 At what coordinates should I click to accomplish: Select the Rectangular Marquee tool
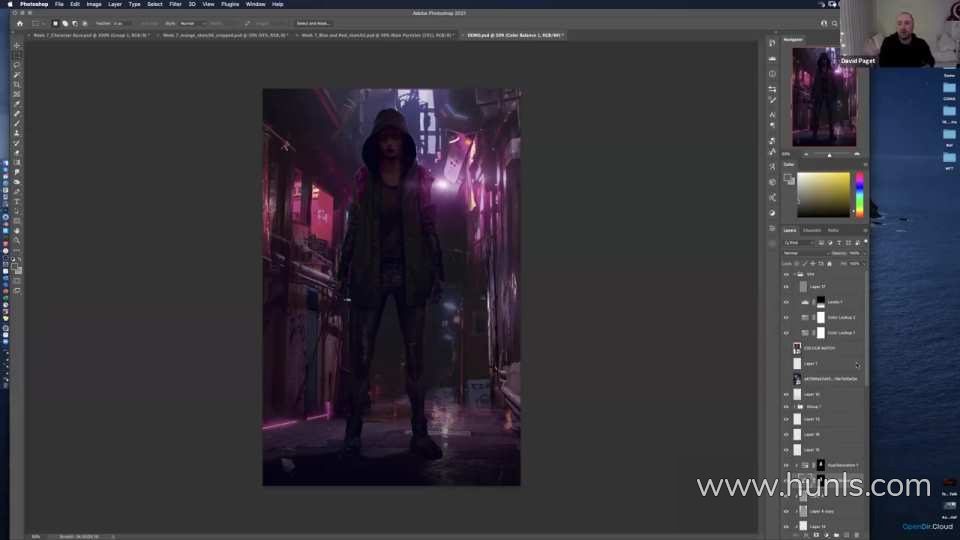[17, 55]
